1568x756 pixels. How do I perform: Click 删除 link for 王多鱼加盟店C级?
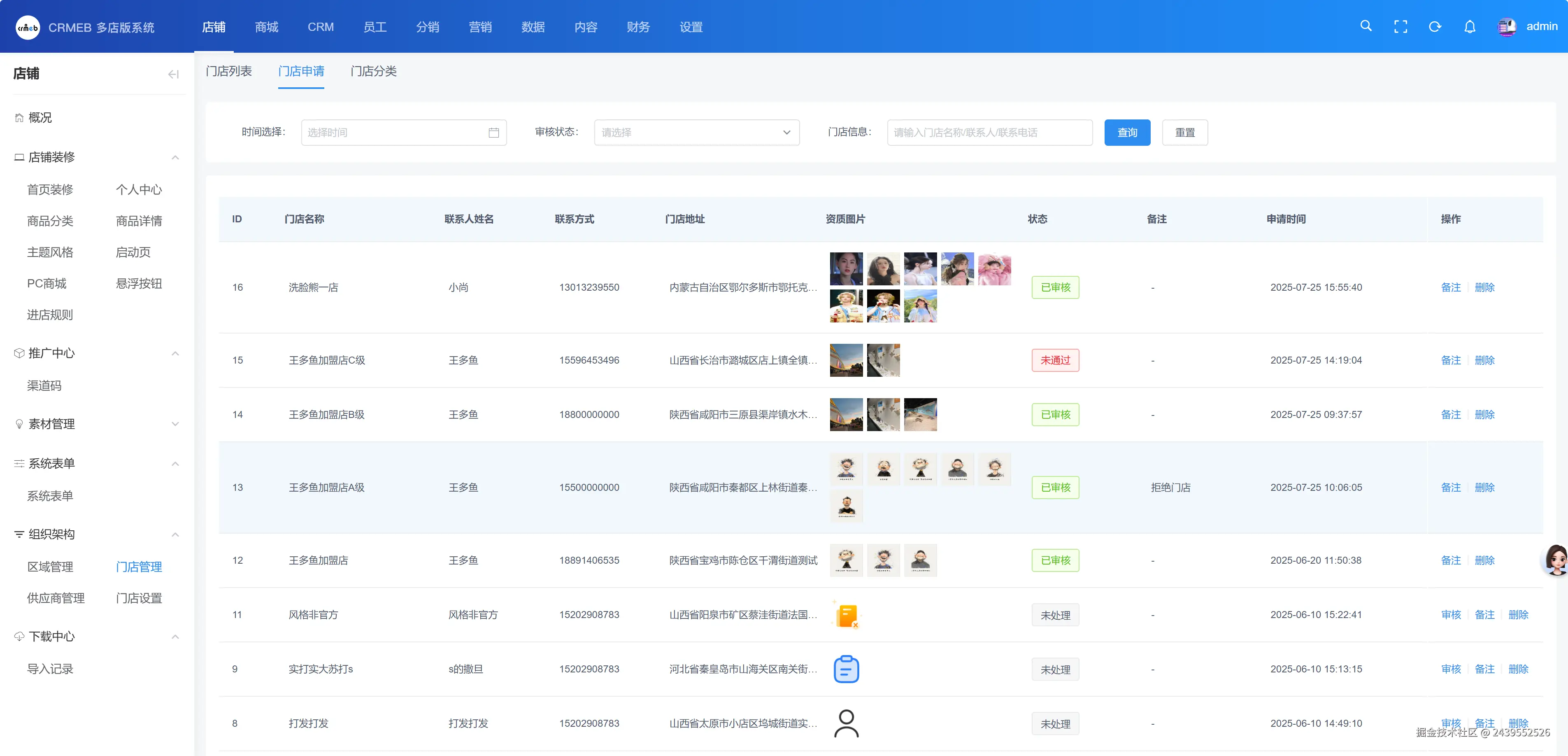[x=1484, y=360]
